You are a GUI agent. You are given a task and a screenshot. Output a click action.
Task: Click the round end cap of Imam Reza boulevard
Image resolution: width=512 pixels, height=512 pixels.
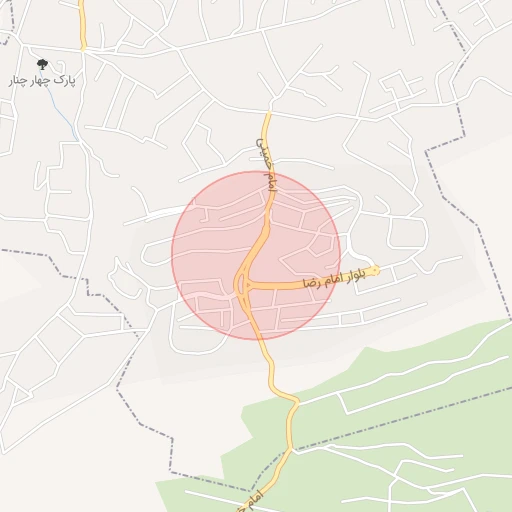pyautogui.click(x=376, y=270)
